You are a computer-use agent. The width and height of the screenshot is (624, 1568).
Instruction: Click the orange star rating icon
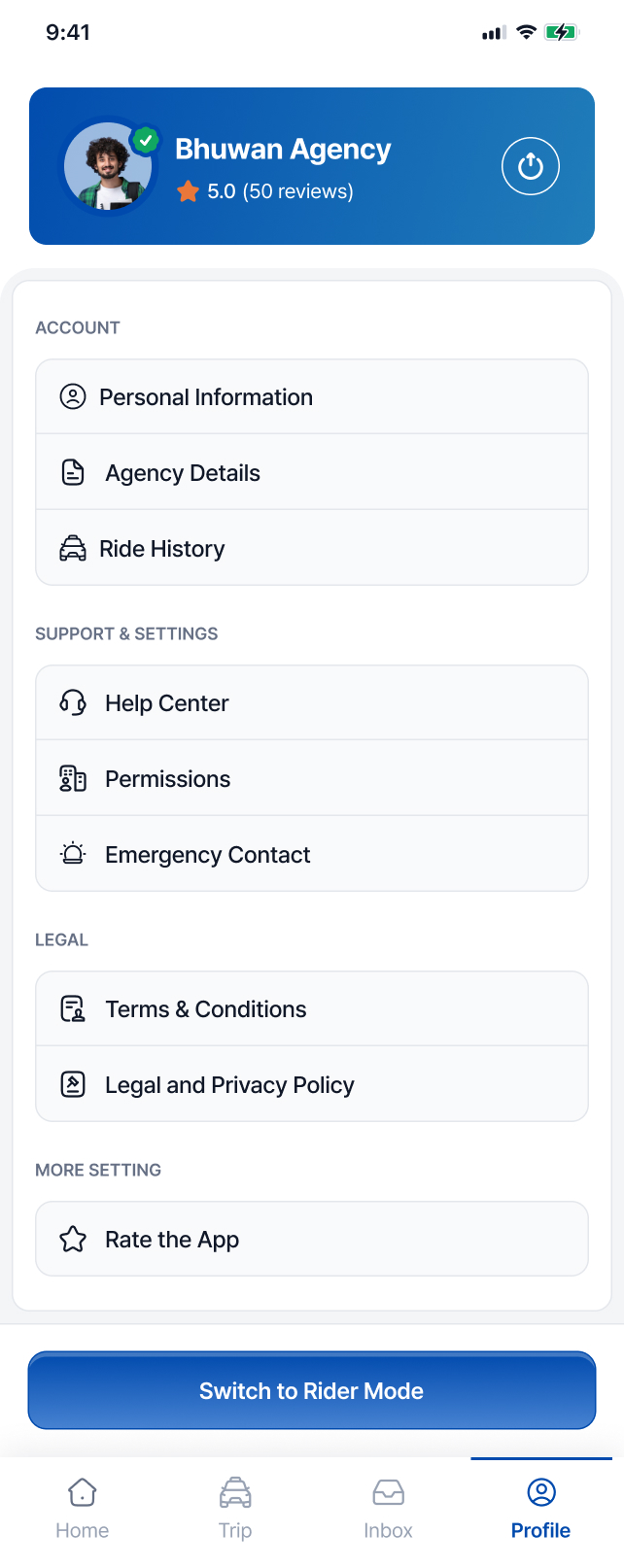188,191
